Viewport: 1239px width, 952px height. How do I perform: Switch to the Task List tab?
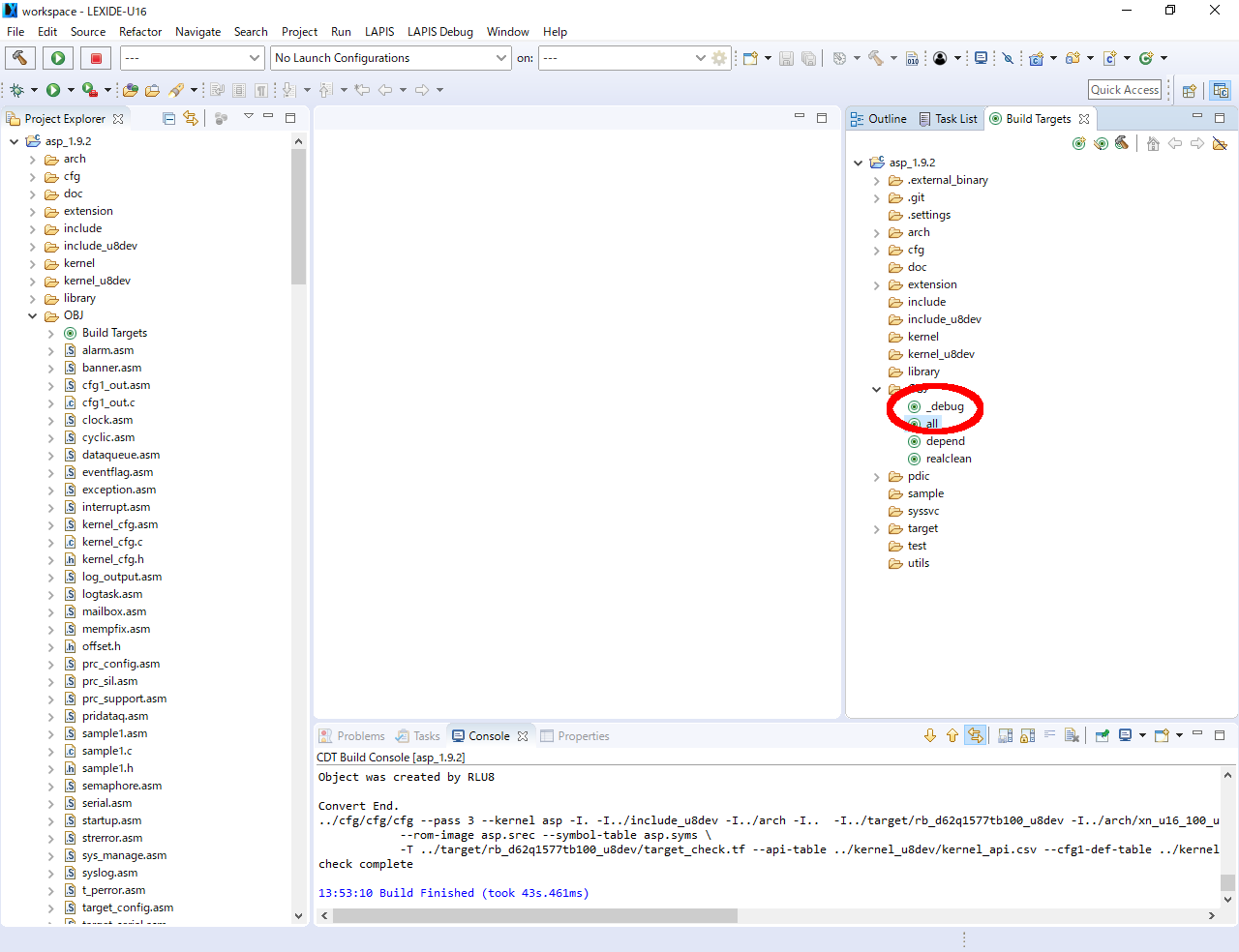coord(948,118)
